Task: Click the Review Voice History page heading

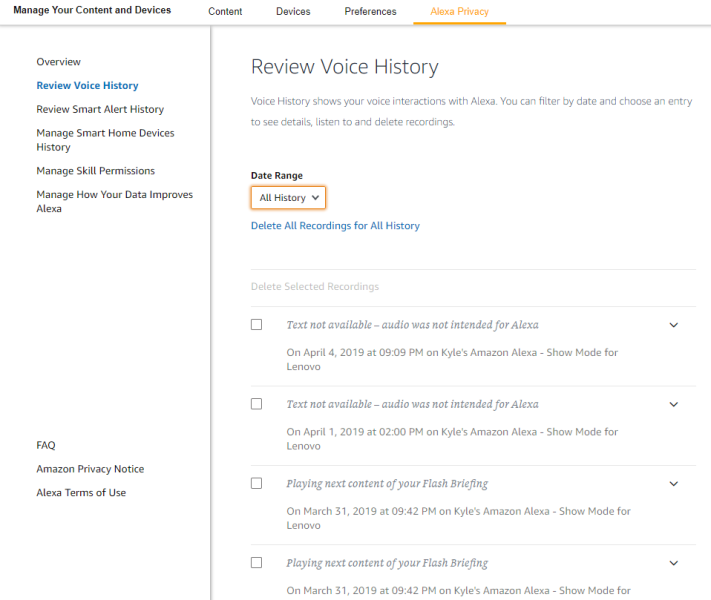Action: [x=345, y=67]
